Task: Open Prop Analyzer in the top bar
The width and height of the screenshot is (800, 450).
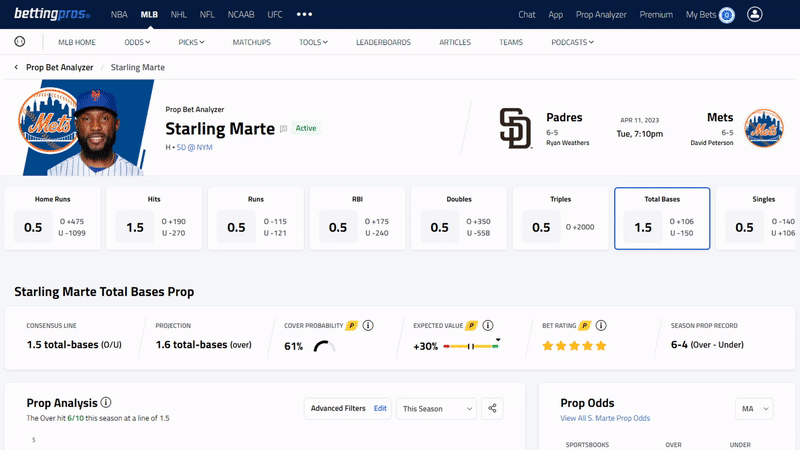Action: click(601, 15)
